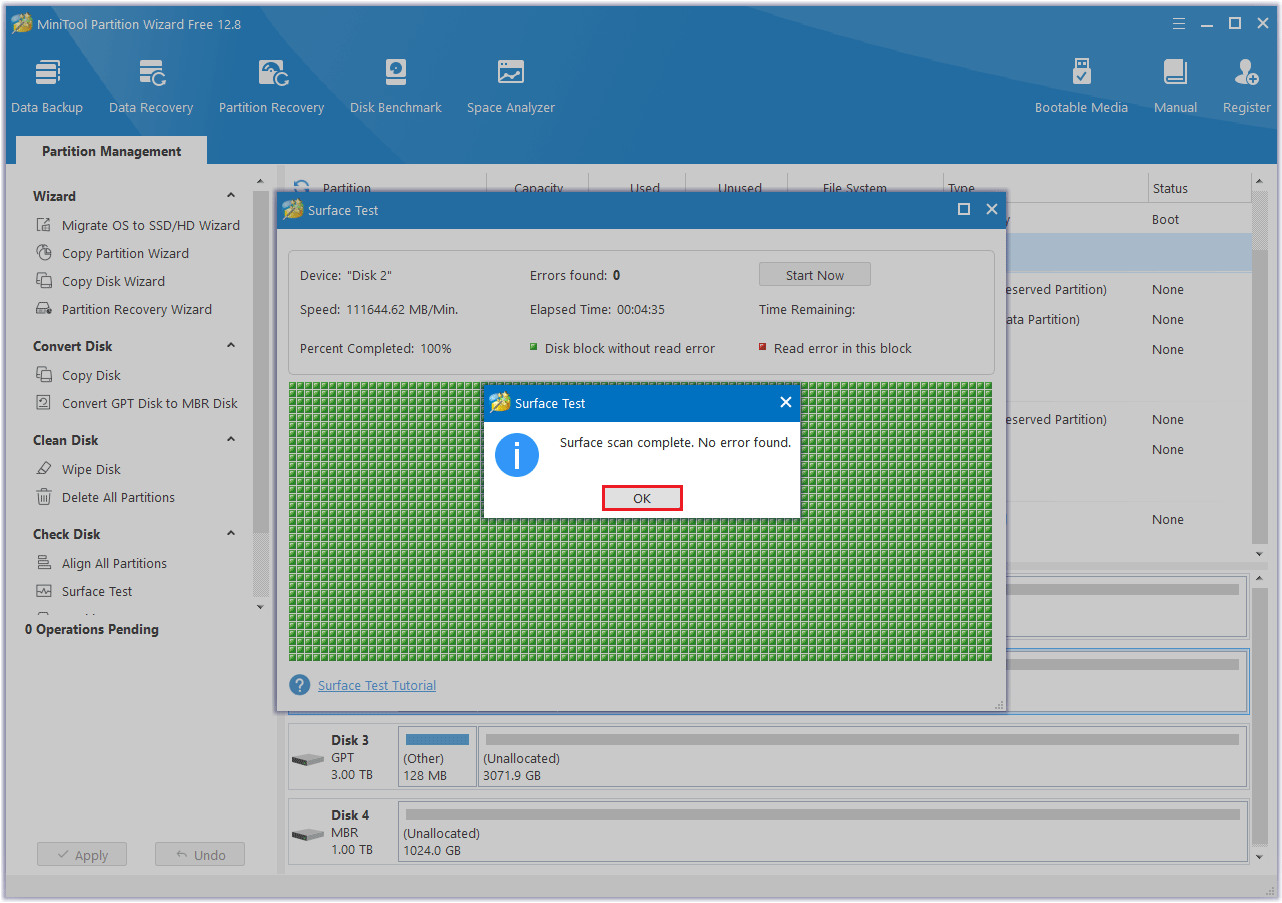Click the Surface Test sidebar icon
This screenshot has width=1282, height=903.
point(44,591)
